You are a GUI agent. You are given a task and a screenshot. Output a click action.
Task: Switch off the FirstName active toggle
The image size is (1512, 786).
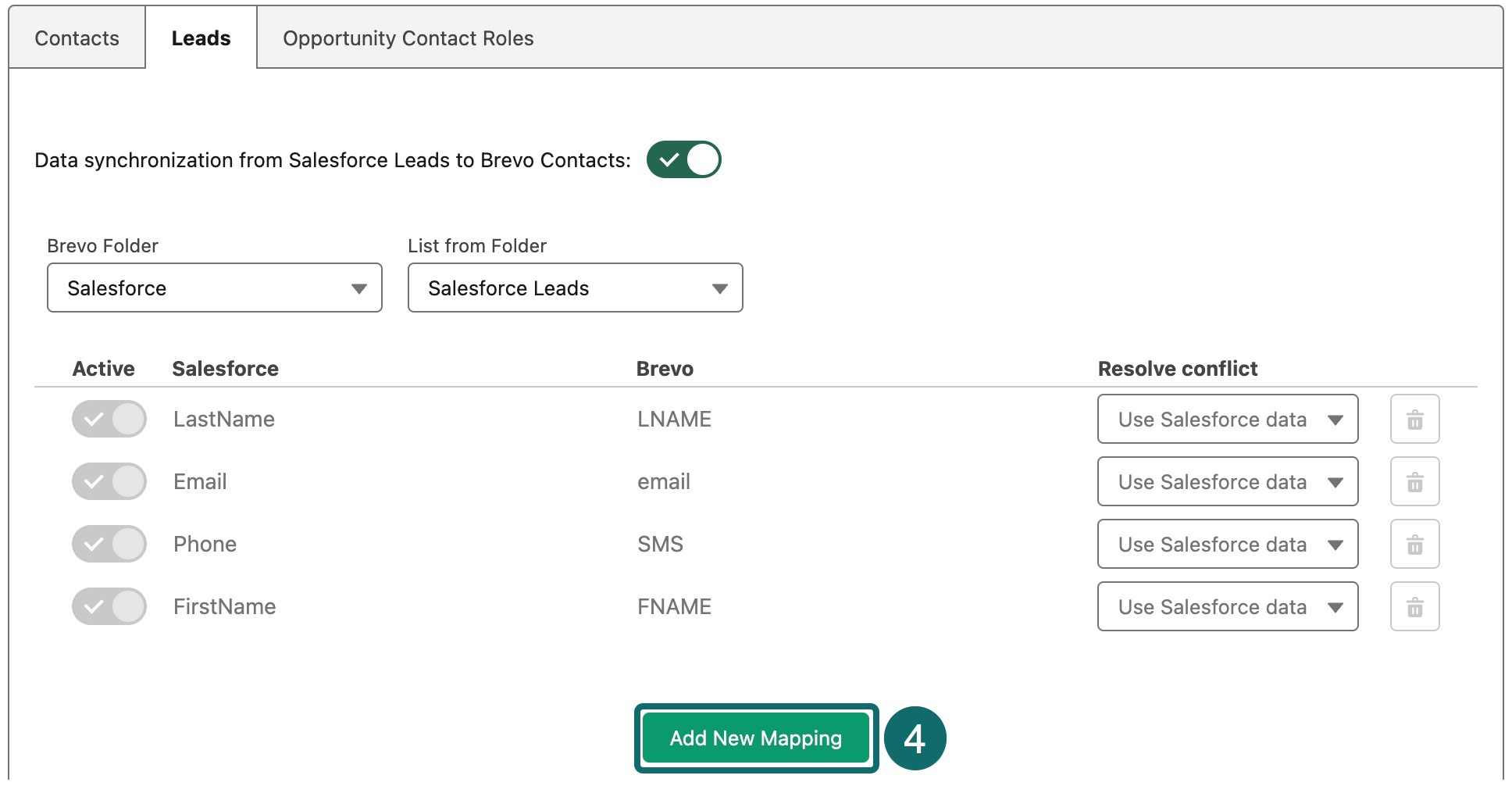pos(109,607)
